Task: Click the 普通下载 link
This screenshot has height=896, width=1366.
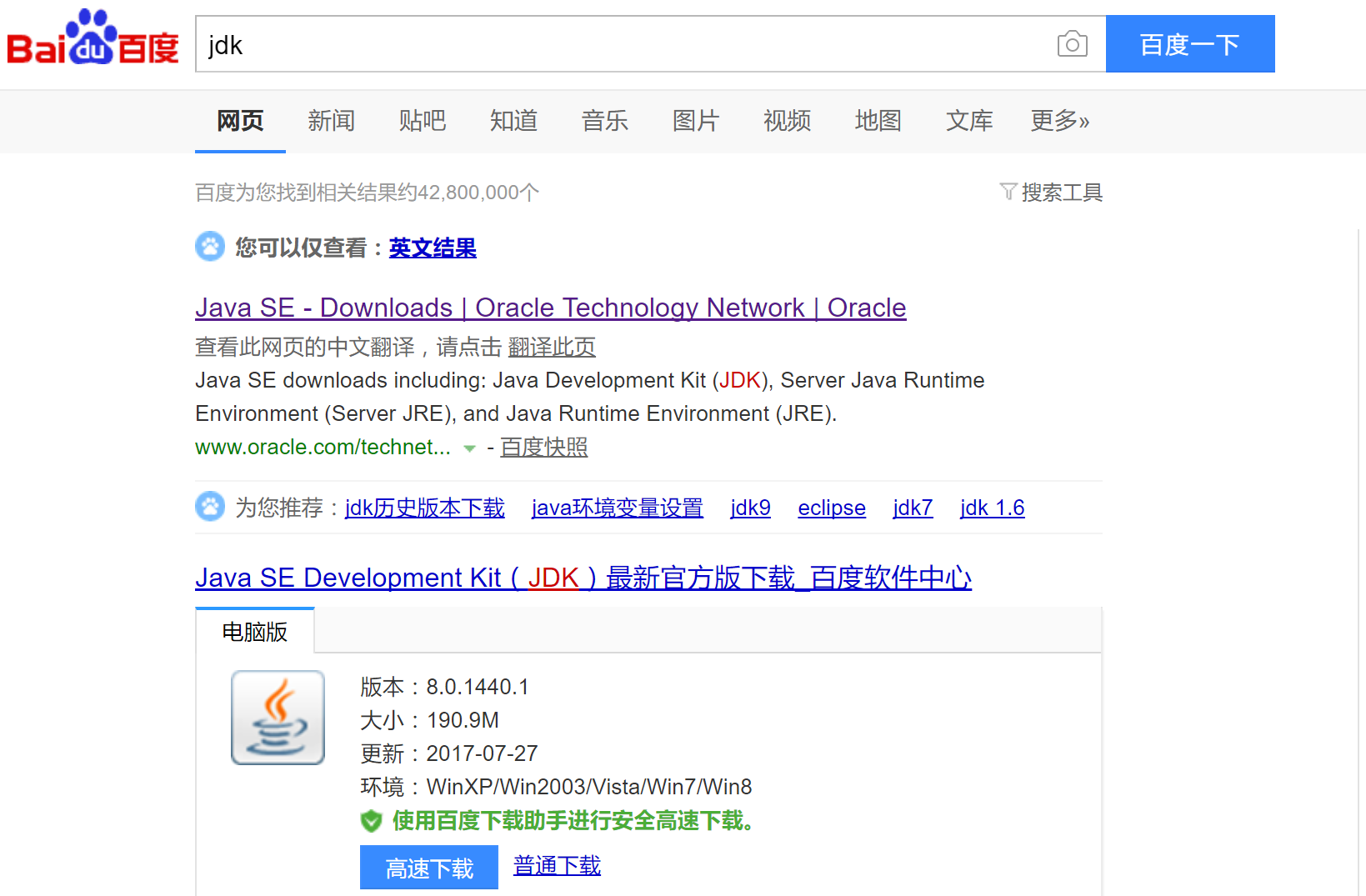Action: [x=557, y=866]
